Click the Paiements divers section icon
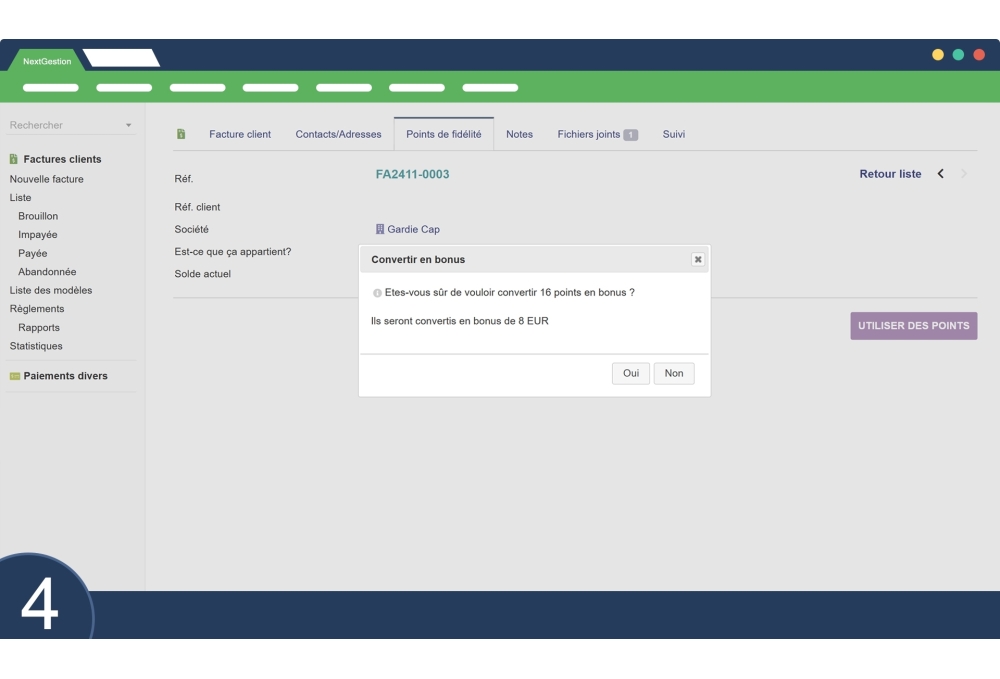Image resolution: width=1000 pixels, height=679 pixels. click(14, 376)
